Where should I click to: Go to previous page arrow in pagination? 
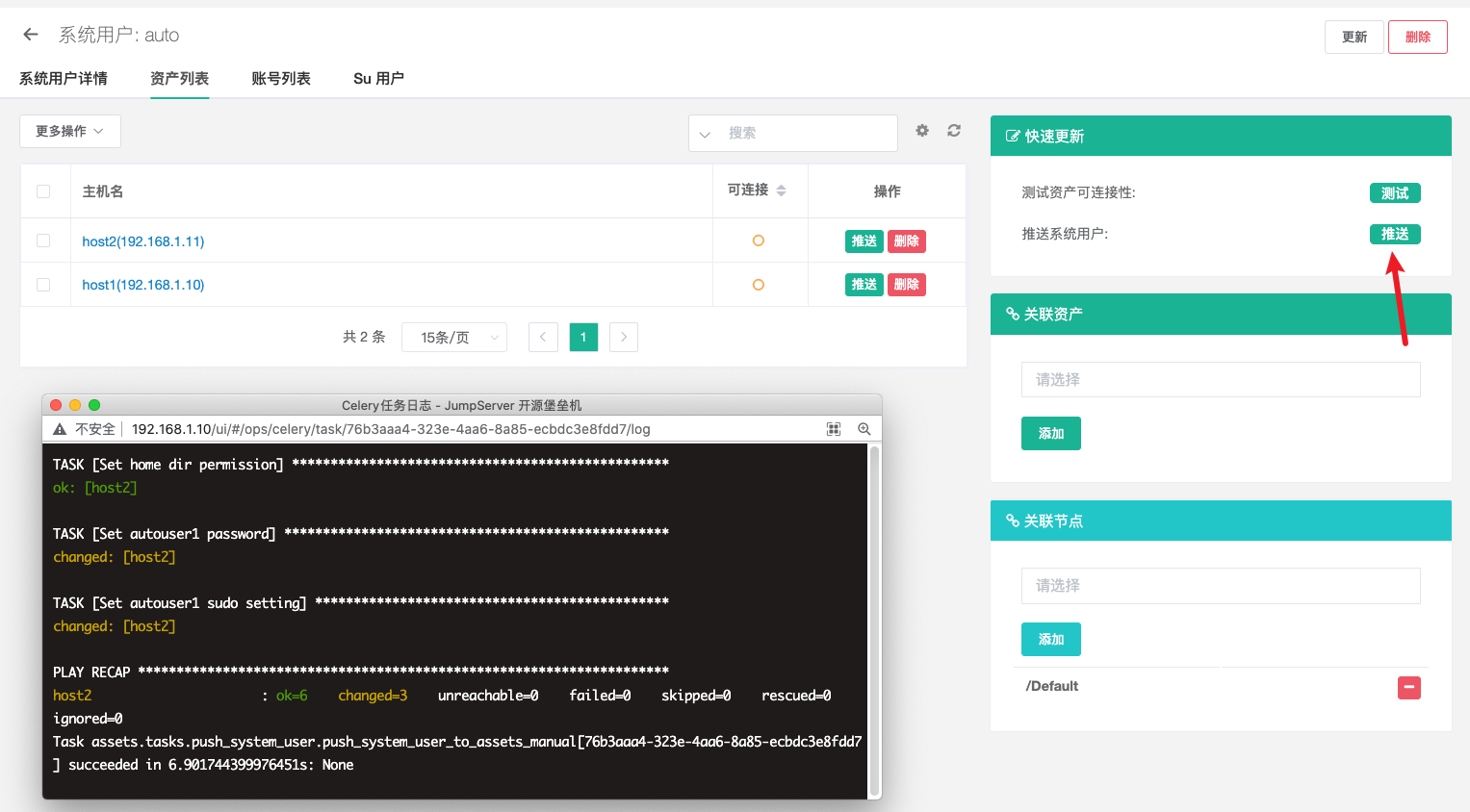[x=543, y=337]
